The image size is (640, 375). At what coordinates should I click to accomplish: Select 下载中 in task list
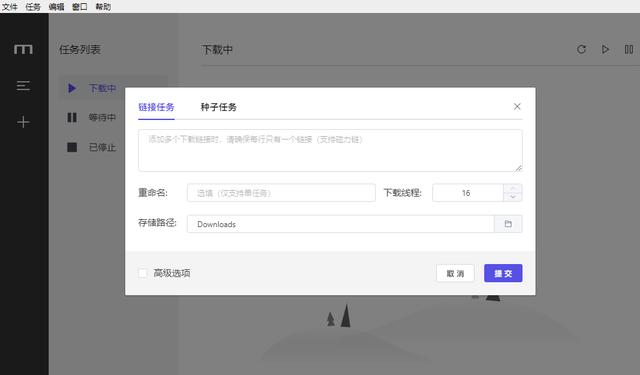tap(113, 88)
